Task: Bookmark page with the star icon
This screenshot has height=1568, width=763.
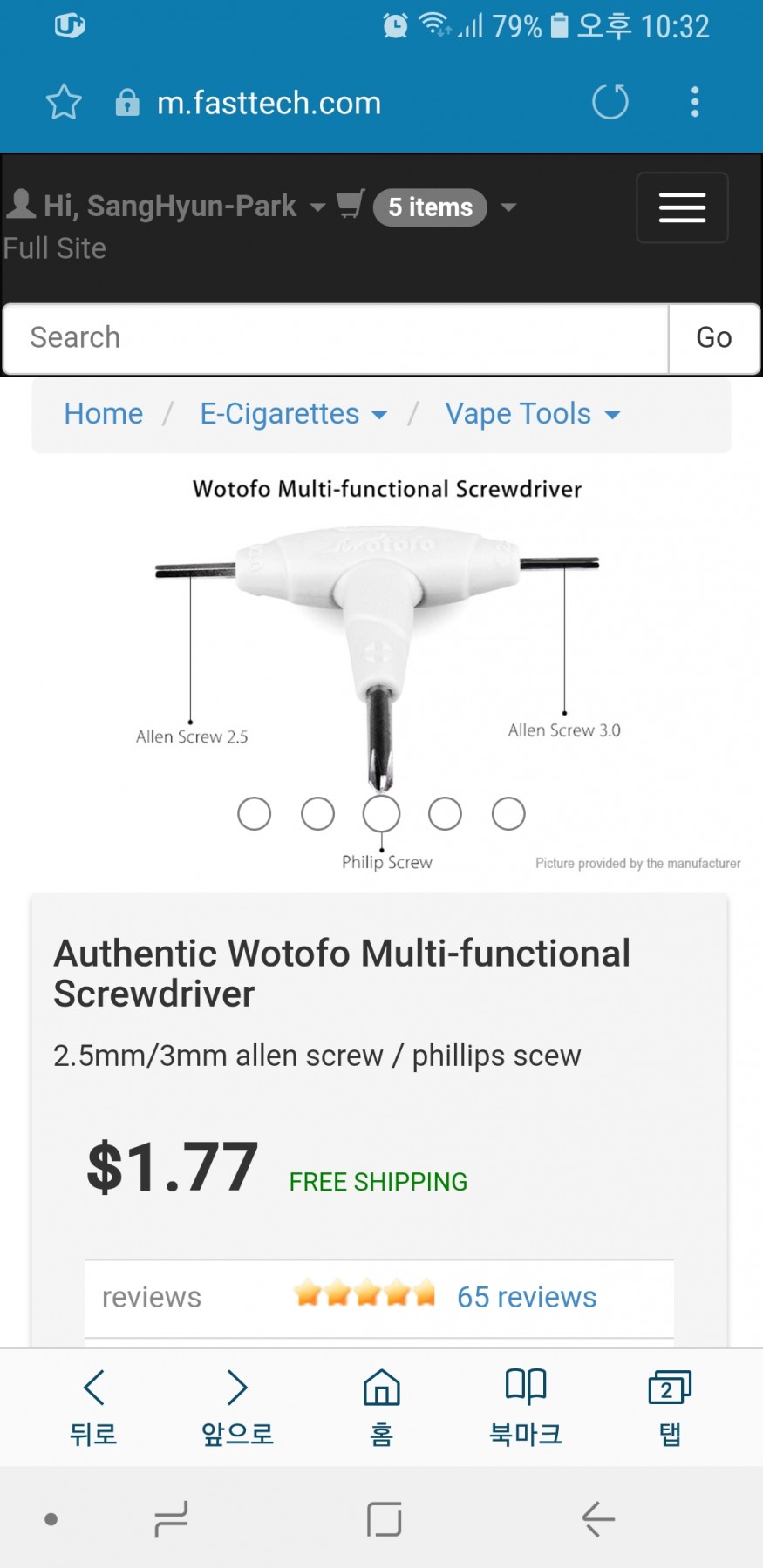Action: click(64, 103)
